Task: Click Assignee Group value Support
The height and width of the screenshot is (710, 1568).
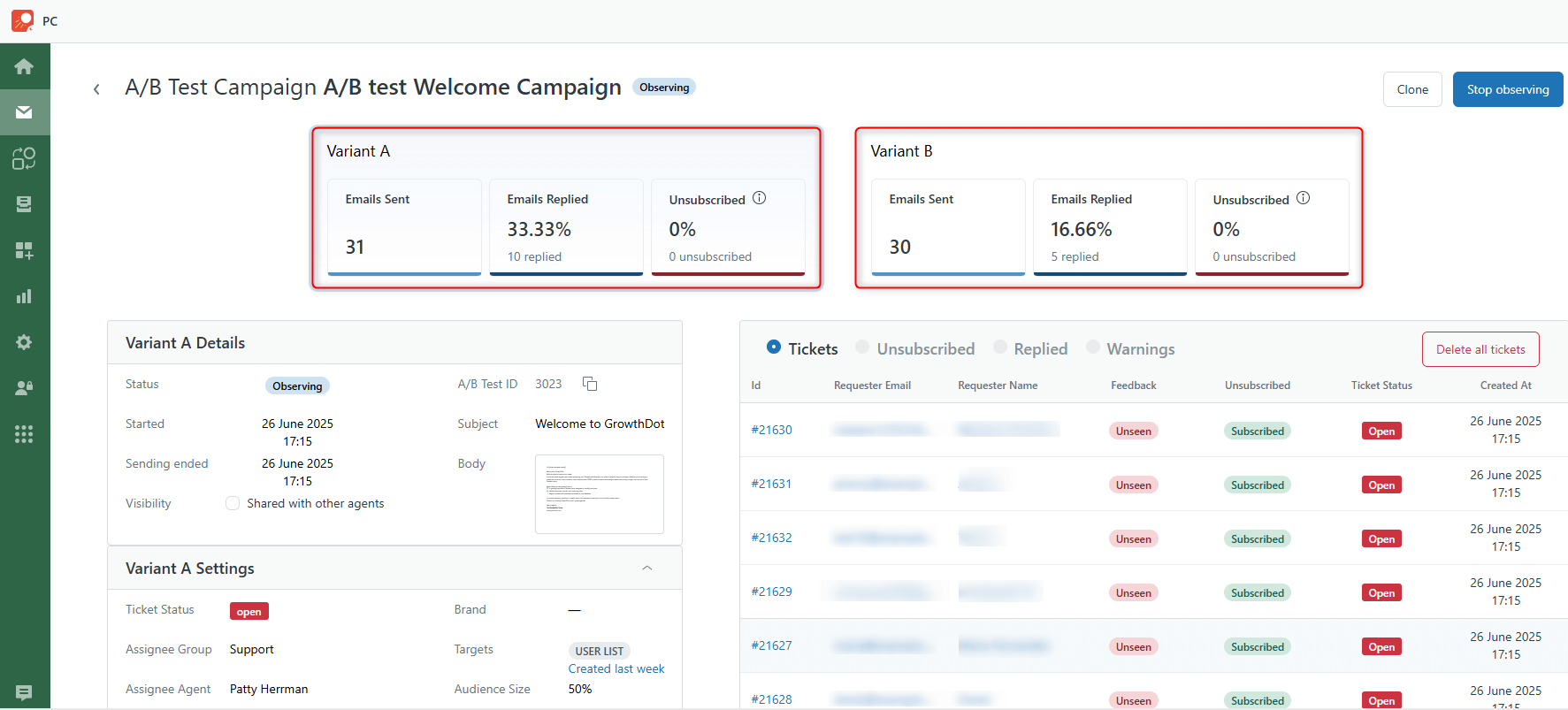Action: click(251, 649)
